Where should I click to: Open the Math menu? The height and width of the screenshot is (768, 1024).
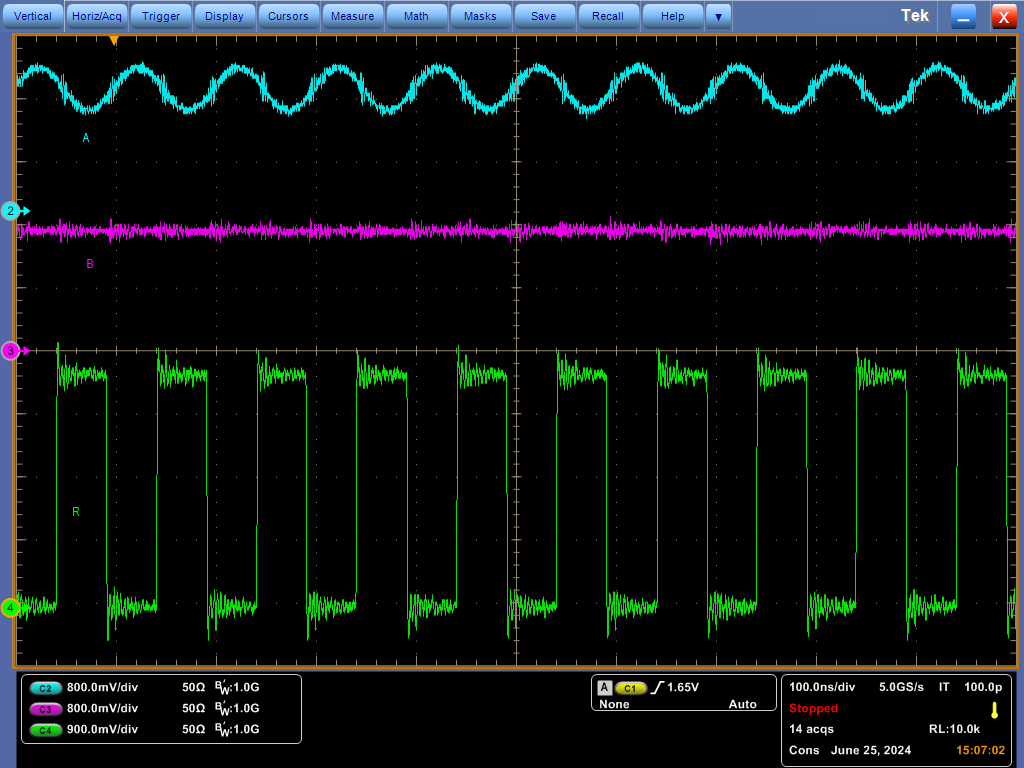416,15
